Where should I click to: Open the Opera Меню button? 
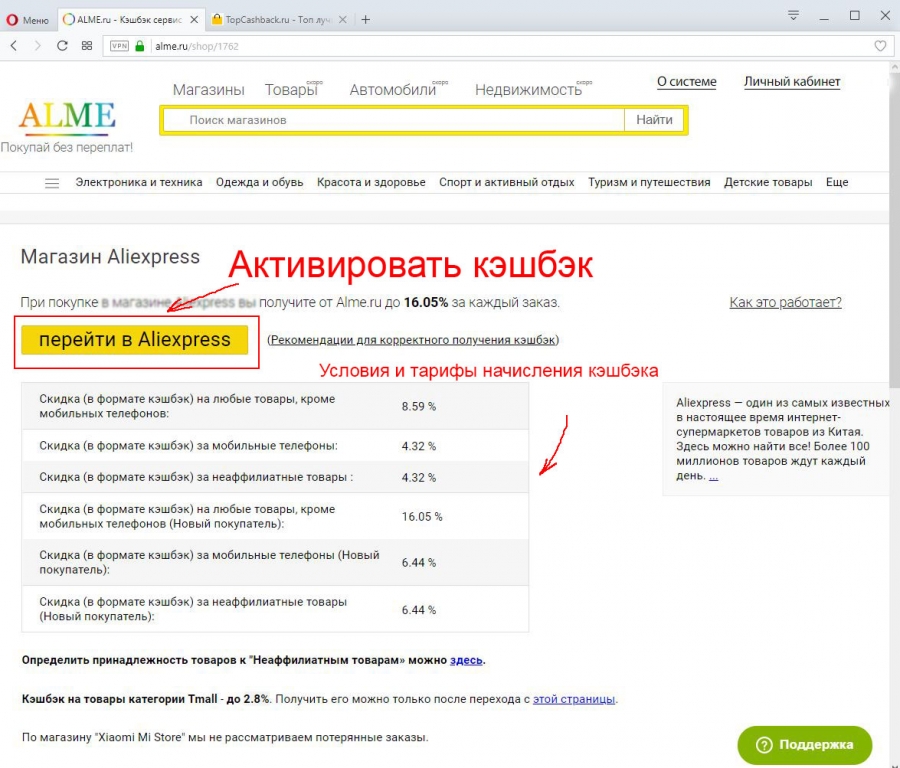pos(28,20)
